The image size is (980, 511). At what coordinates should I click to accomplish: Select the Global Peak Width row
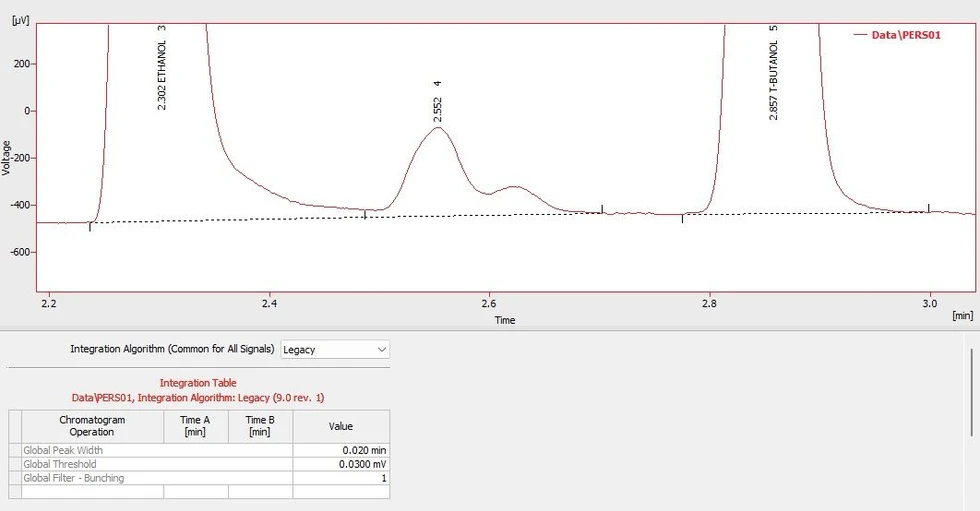(x=91, y=450)
